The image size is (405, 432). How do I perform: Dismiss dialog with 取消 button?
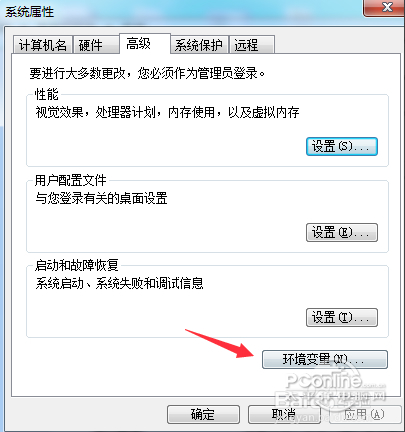tap(284, 415)
